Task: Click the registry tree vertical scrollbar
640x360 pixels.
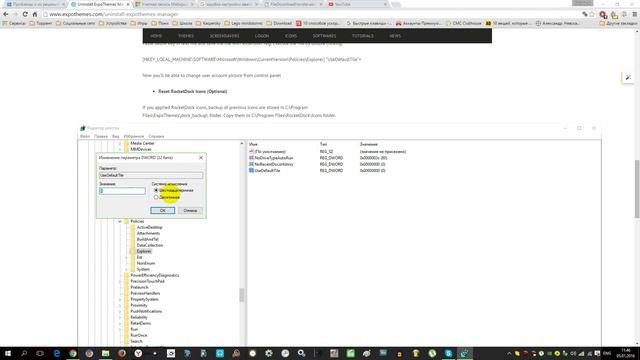Action: click(242, 295)
